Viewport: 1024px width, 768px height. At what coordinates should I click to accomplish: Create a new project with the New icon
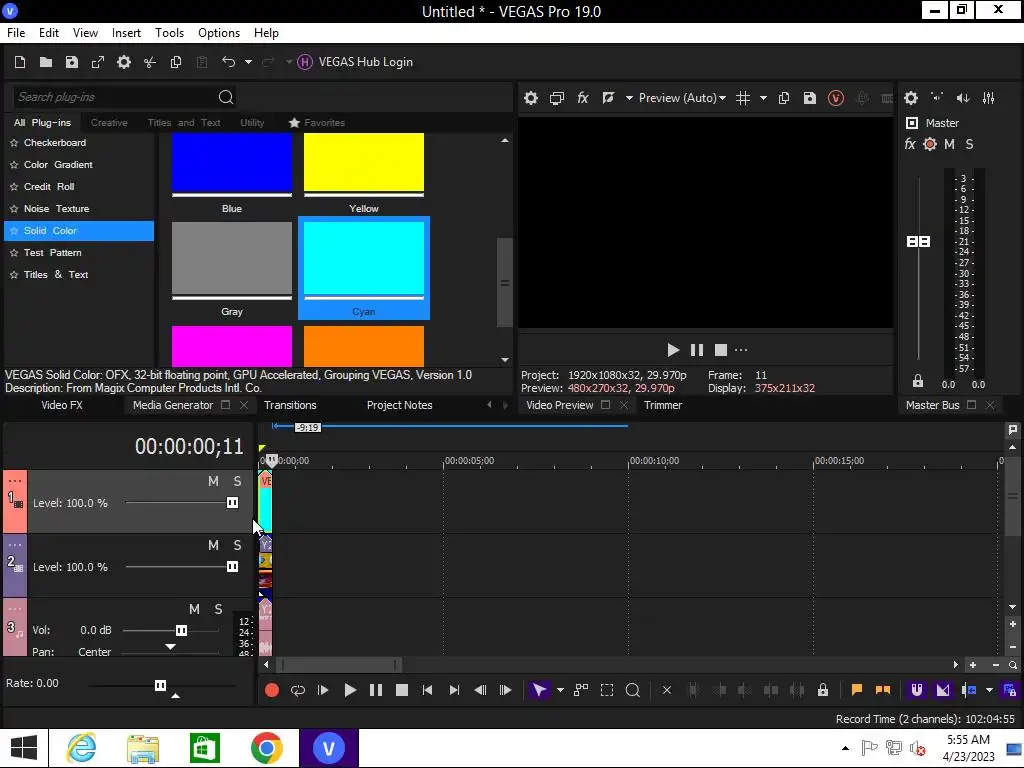click(20, 62)
